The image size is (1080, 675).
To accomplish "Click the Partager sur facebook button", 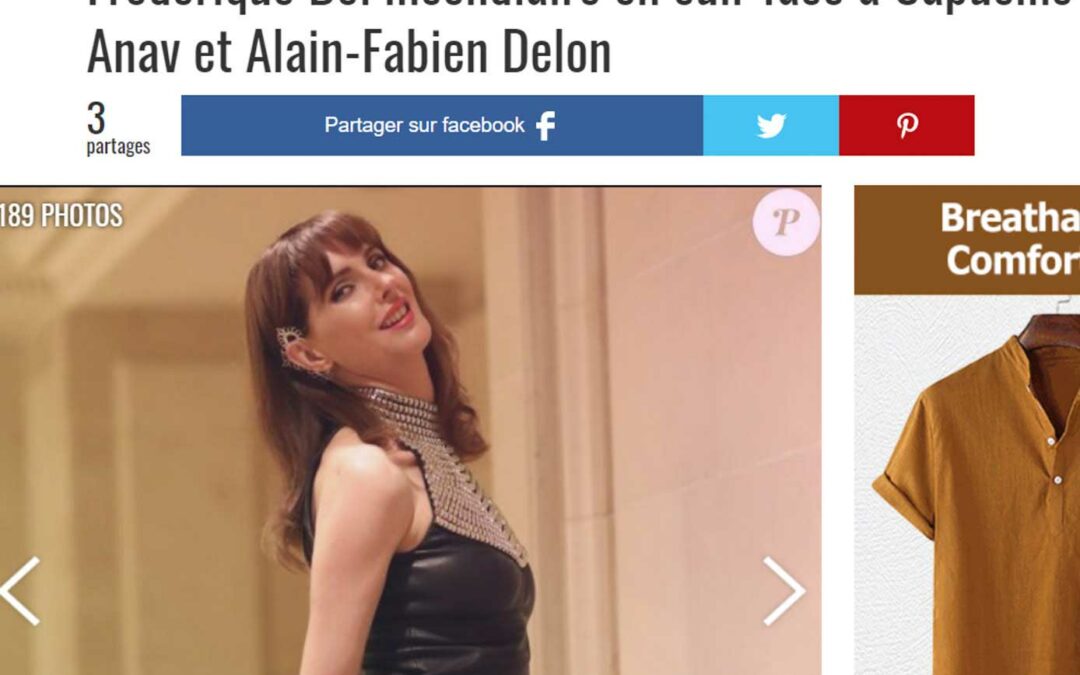I will click(442, 125).
